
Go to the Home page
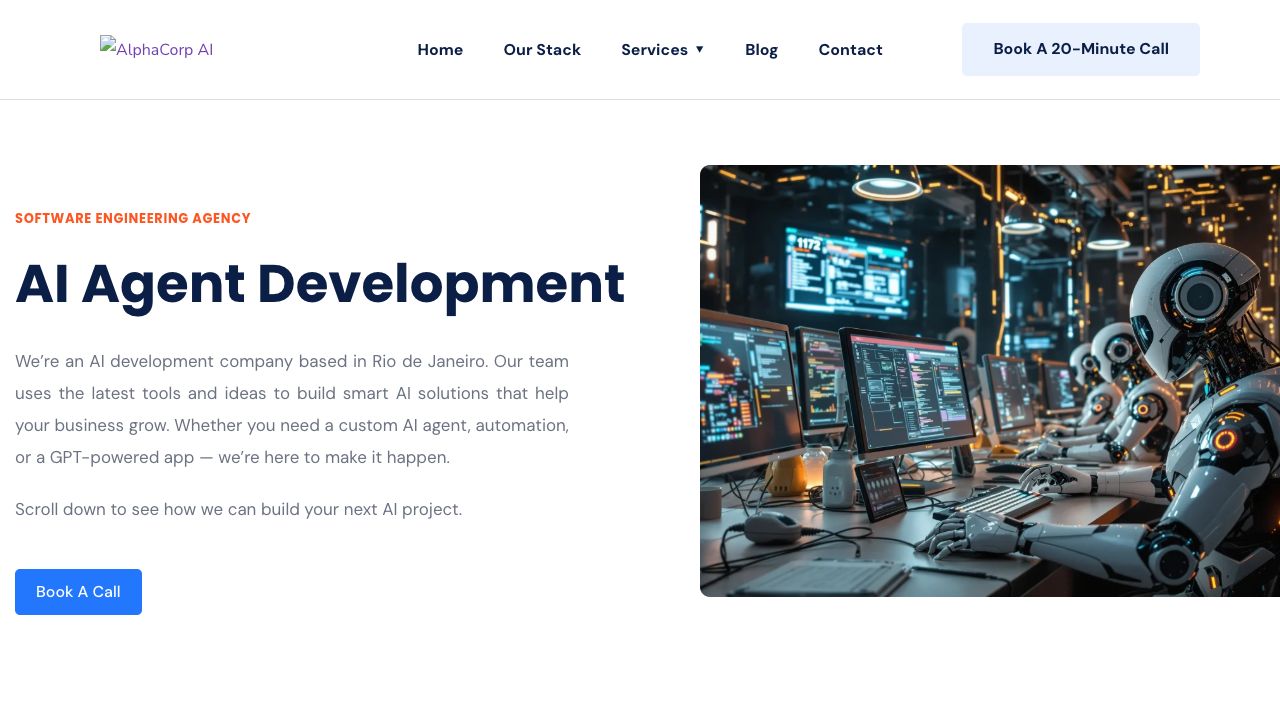(440, 50)
